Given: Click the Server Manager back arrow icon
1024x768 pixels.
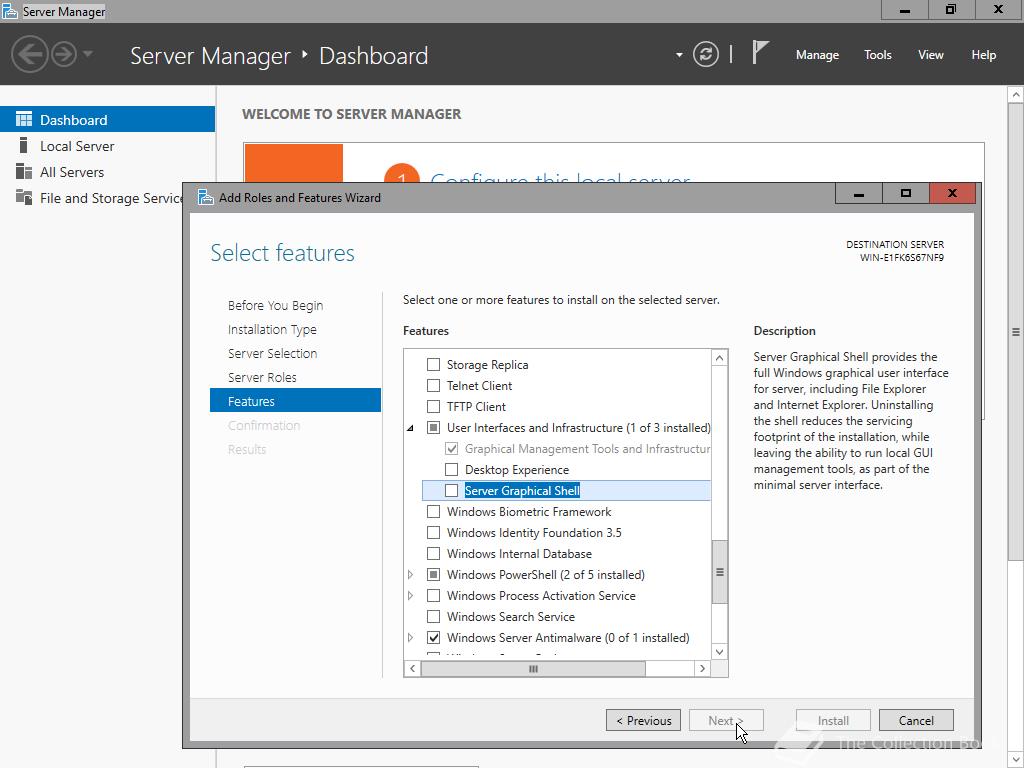Looking at the screenshot, I should click(29, 54).
